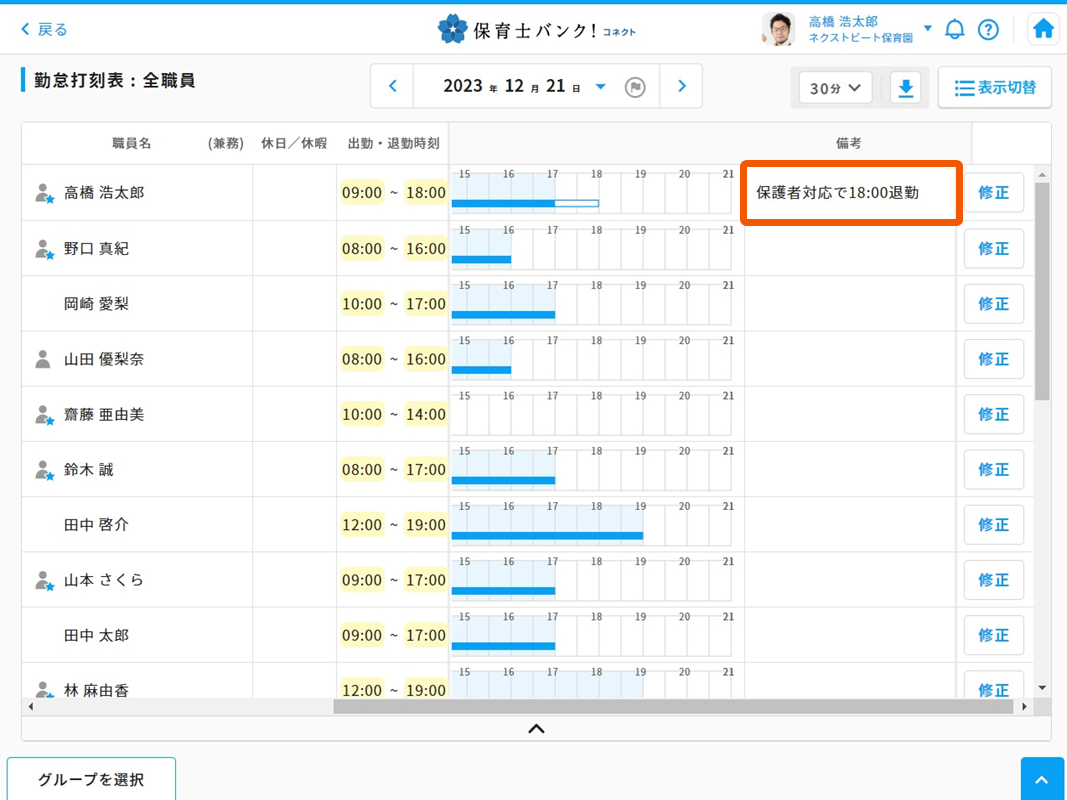
Task: Go to previous day arrow
Action: pos(393,87)
